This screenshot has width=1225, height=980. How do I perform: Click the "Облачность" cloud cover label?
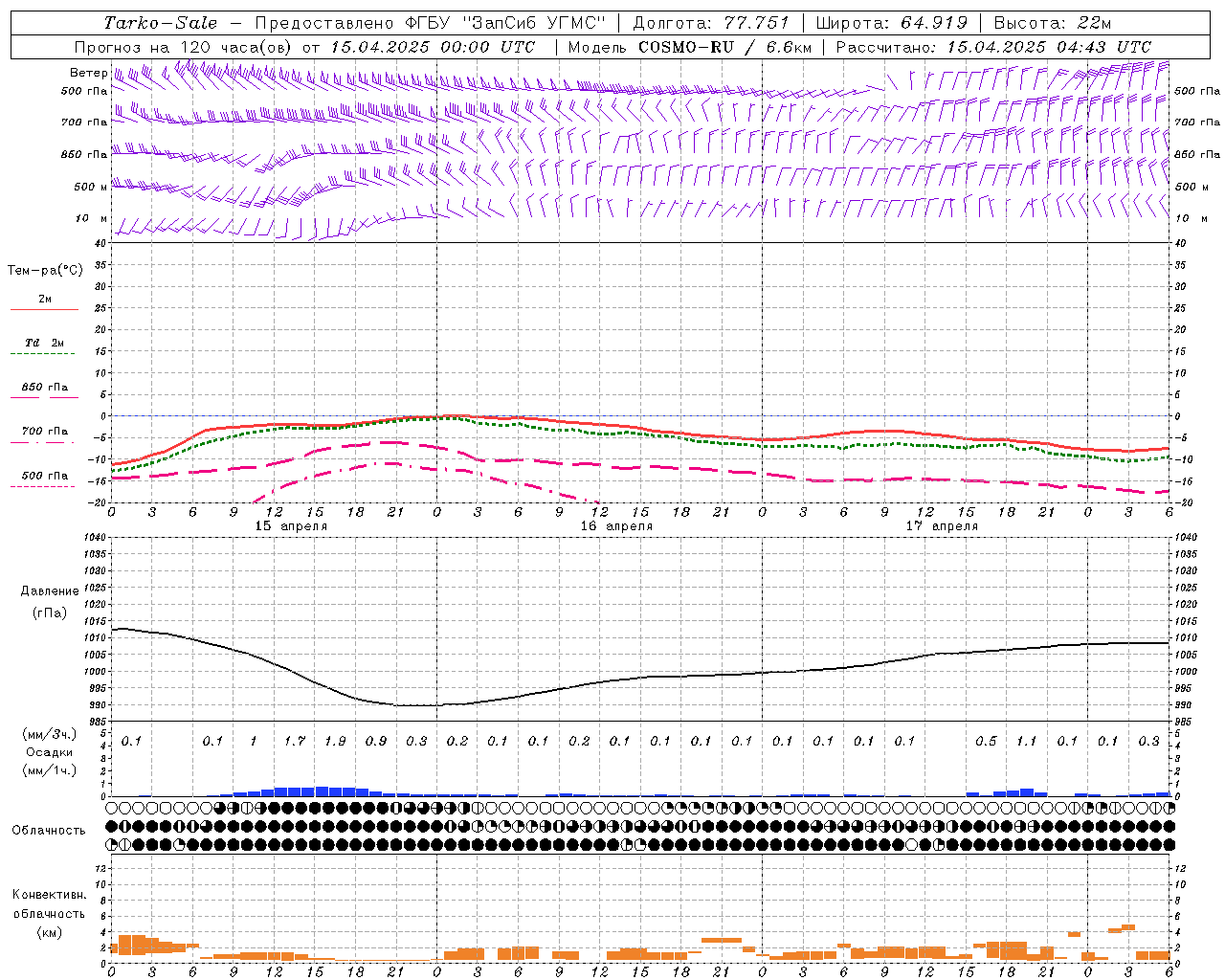tap(49, 831)
